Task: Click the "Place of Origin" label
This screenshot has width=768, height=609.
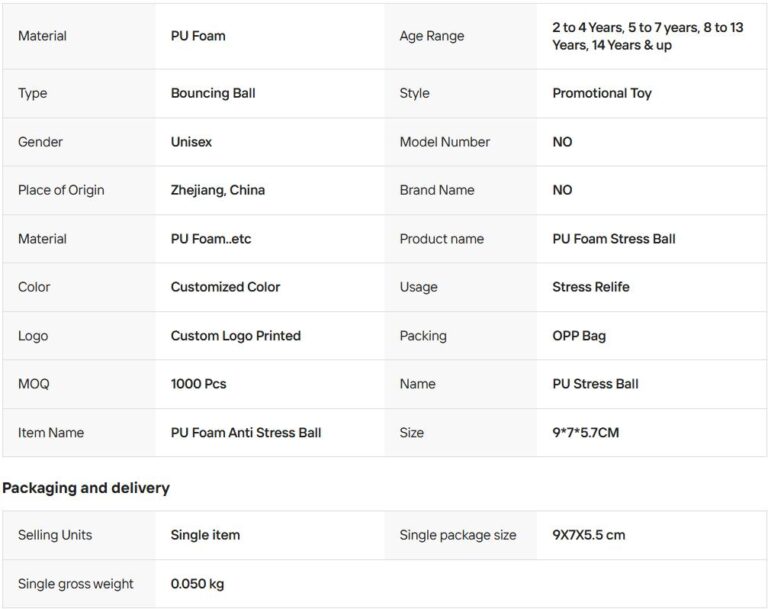Action: point(61,190)
